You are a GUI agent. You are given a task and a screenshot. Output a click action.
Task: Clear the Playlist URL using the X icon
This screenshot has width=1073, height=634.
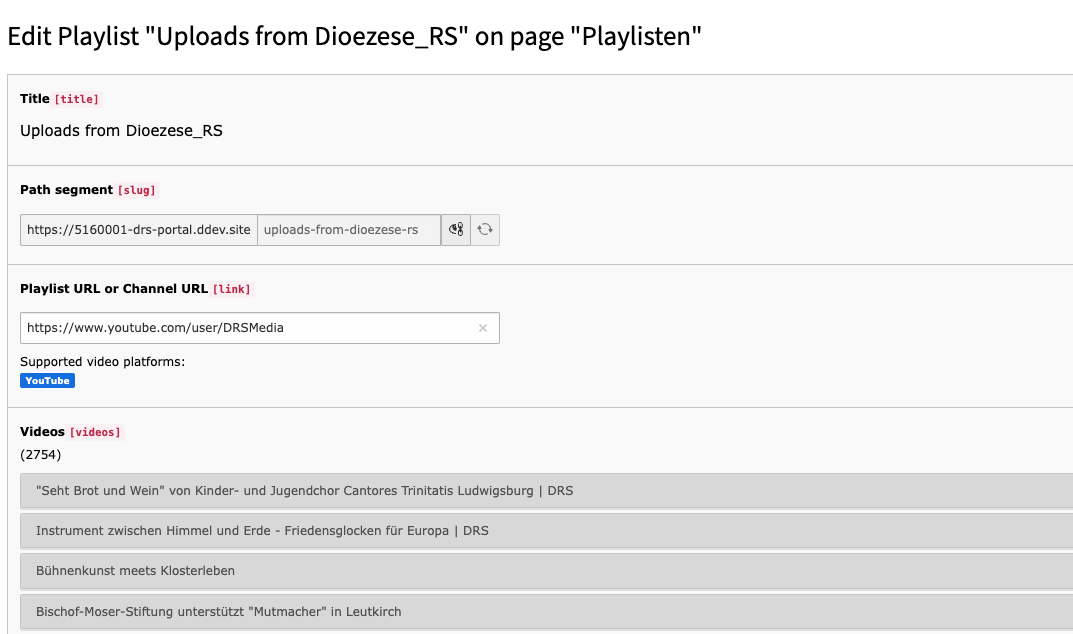pyautogui.click(x=483, y=328)
